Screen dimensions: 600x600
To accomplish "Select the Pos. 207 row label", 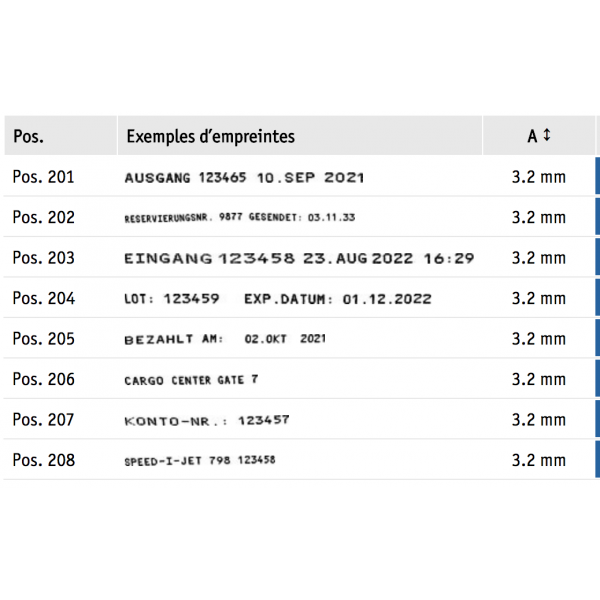I will pos(43,420).
